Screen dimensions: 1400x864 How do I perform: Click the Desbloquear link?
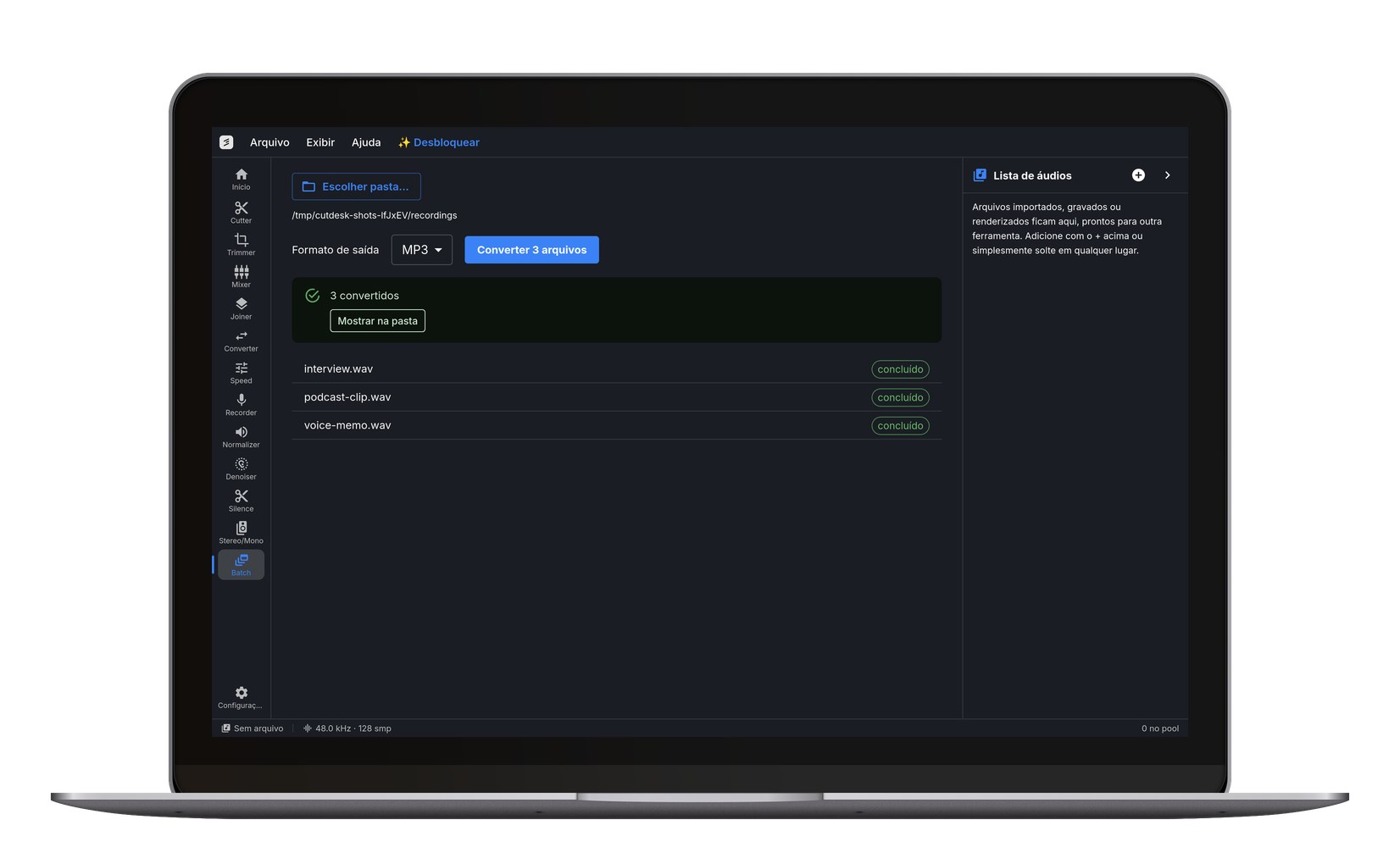tap(439, 142)
